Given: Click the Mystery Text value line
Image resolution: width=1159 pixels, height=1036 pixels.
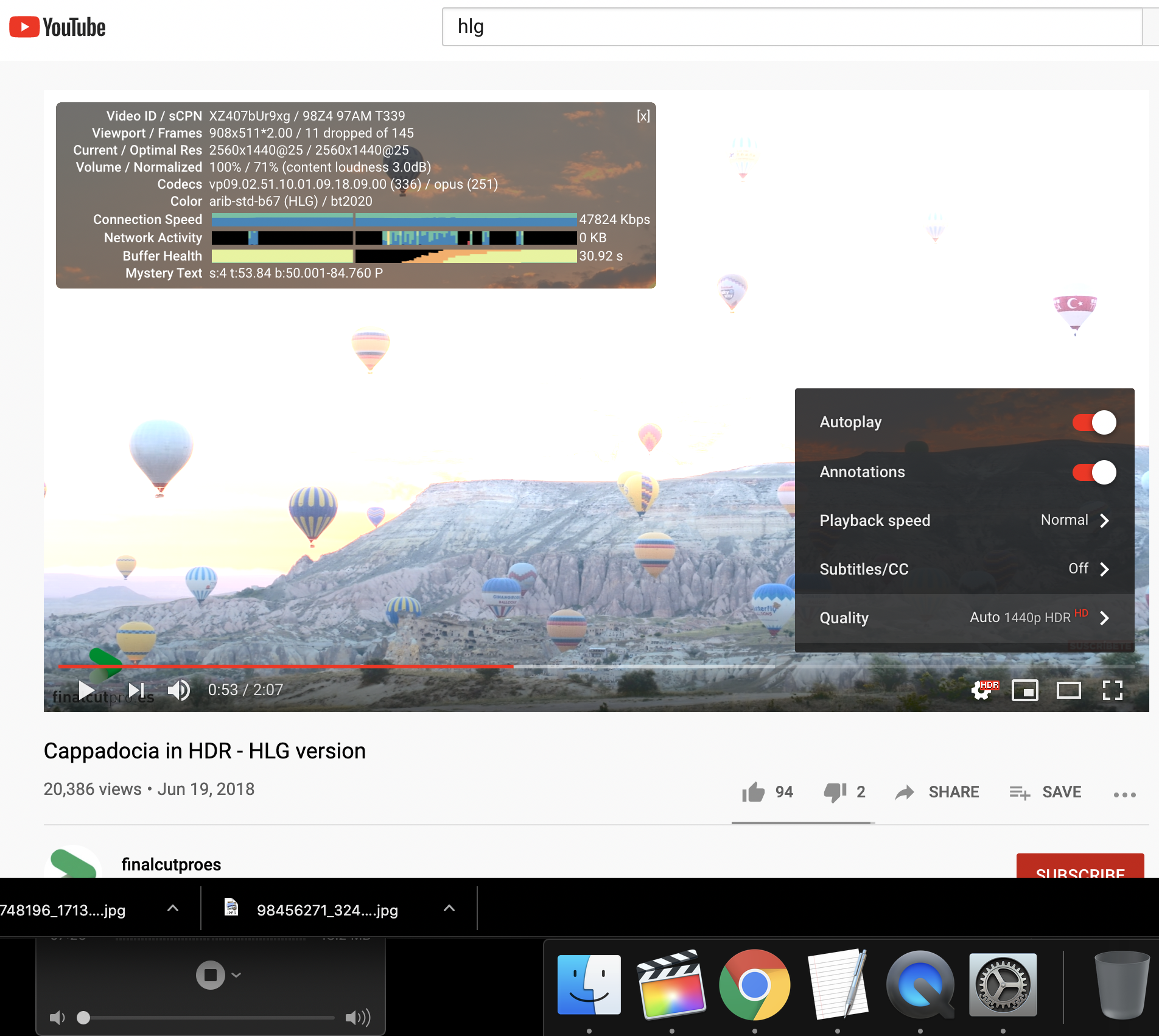Looking at the screenshot, I should tap(296, 273).
